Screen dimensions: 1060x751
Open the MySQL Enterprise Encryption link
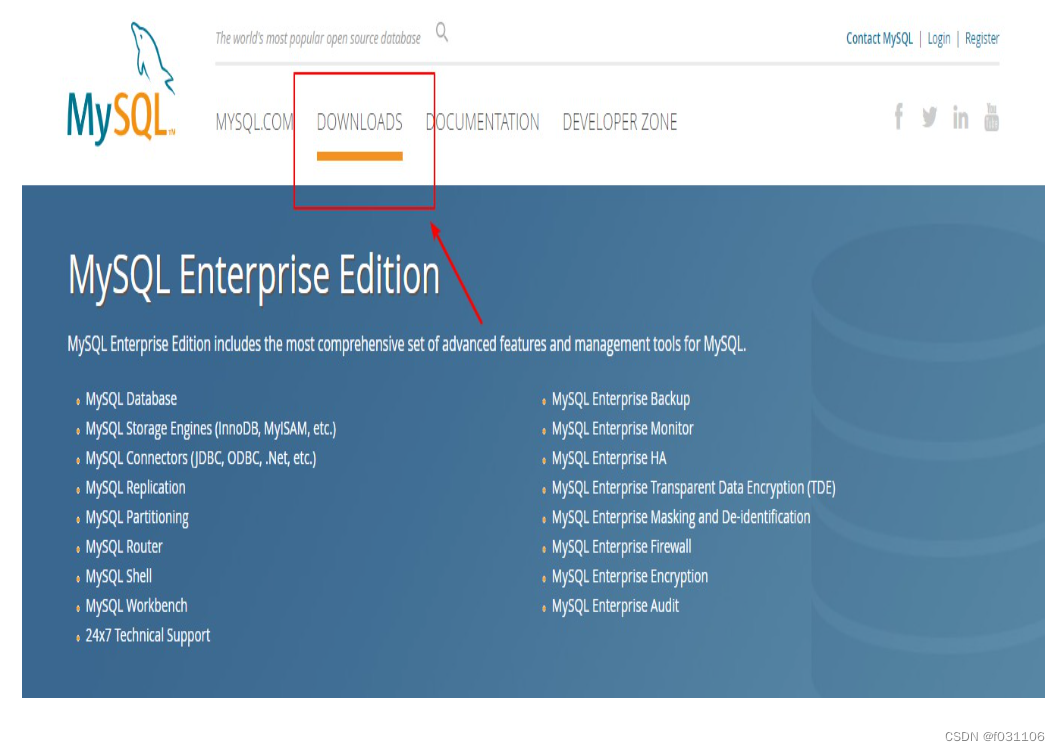[630, 577]
